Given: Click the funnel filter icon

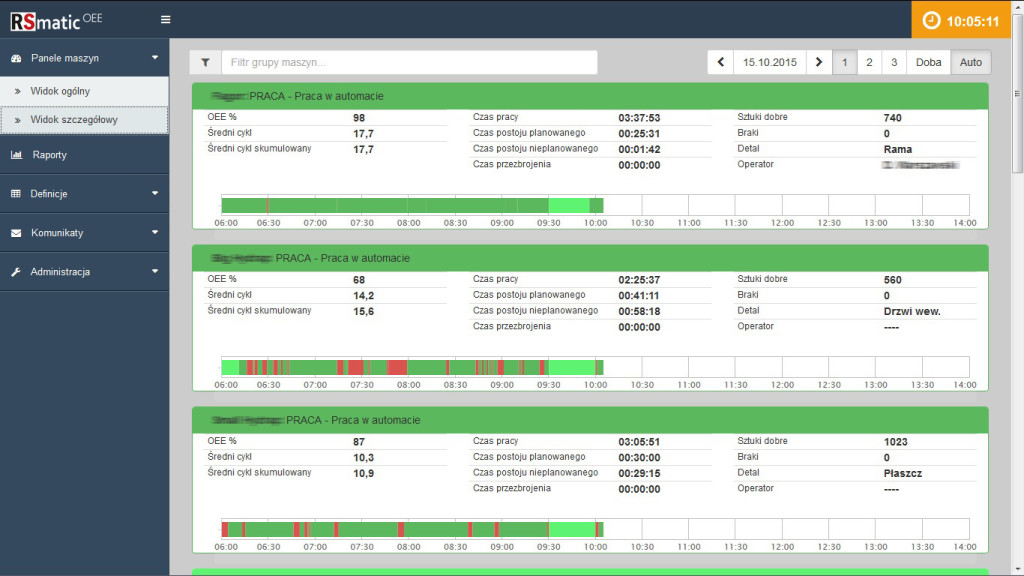Looking at the screenshot, I should tap(205, 63).
